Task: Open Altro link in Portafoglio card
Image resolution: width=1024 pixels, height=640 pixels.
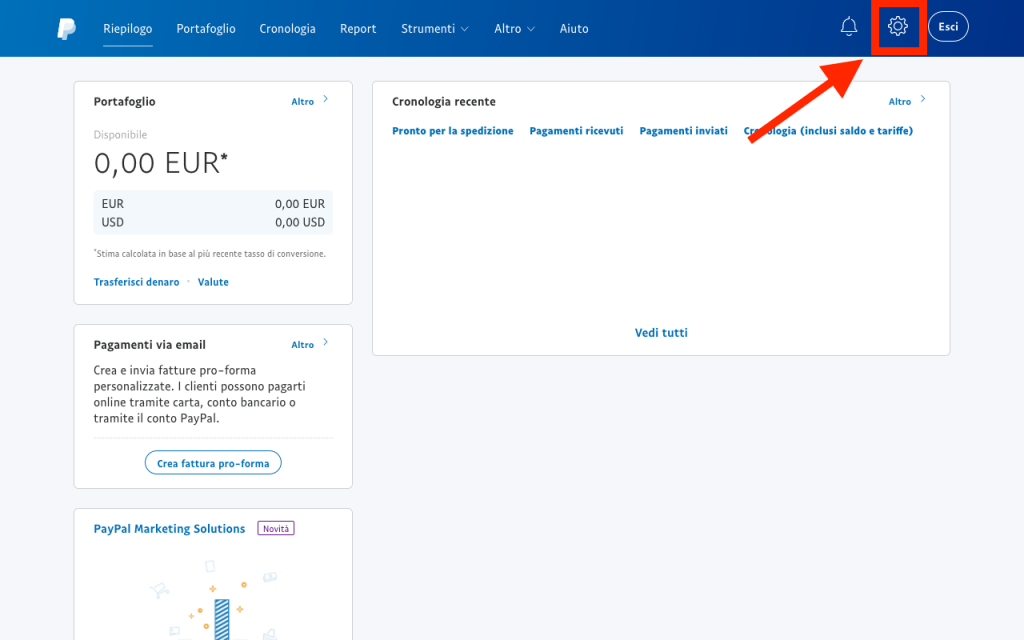Action: click(x=302, y=101)
